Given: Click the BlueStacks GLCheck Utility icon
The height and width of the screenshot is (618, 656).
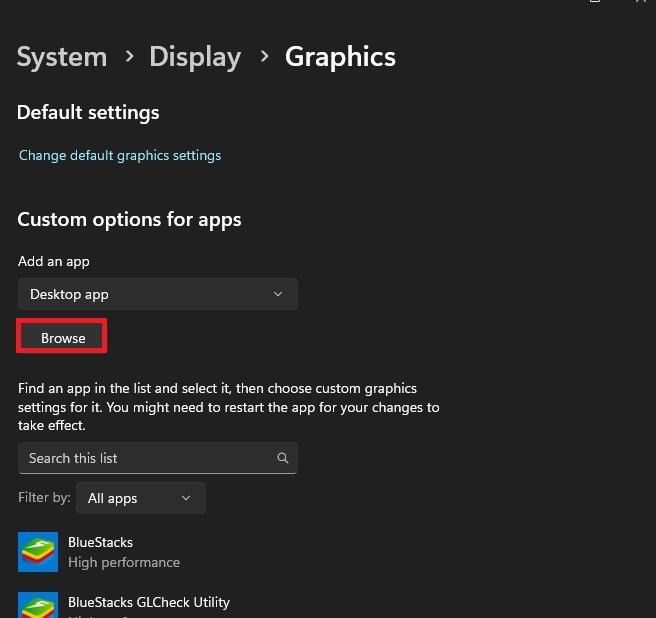Looking at the screenshot, I should coord(37,606).
